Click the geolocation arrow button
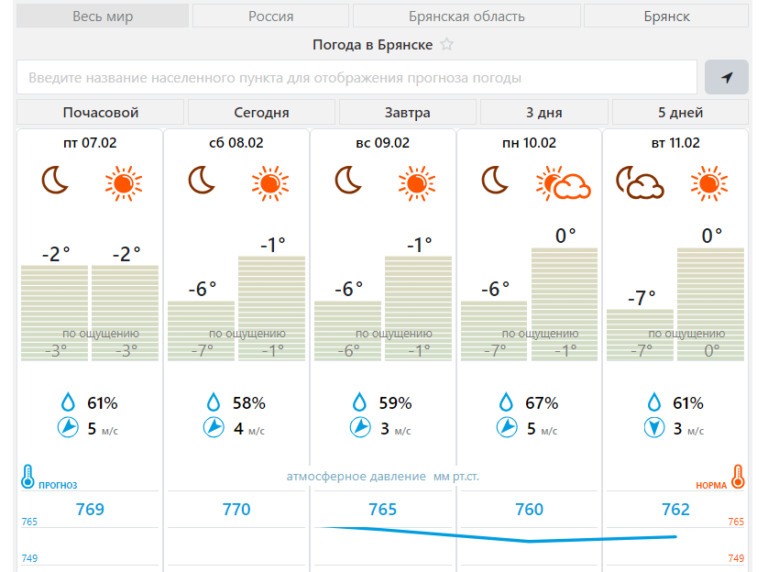 pos(726,78)
